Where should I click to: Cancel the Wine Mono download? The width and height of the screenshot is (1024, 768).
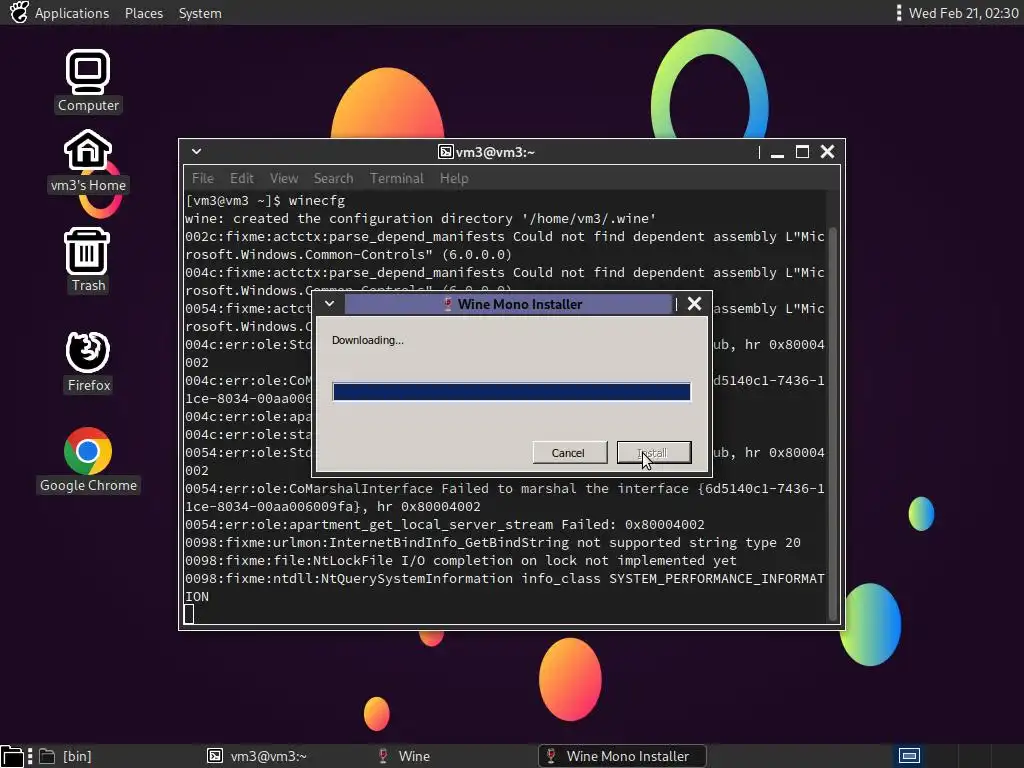tap(569, 453)
